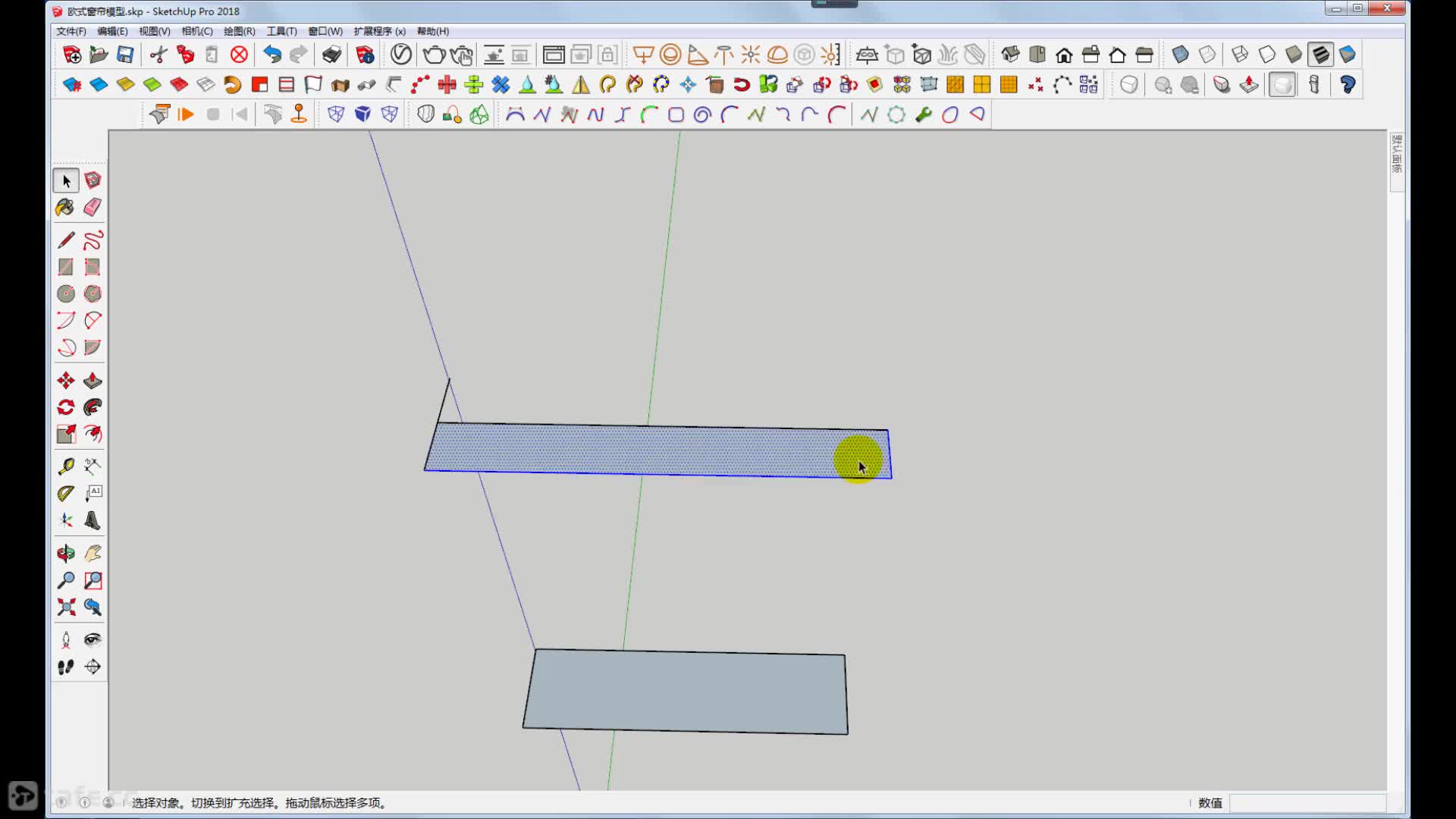Select the Pan hand tool
The height and width of the screenshot is (819, 1456).
click(93, 554)
